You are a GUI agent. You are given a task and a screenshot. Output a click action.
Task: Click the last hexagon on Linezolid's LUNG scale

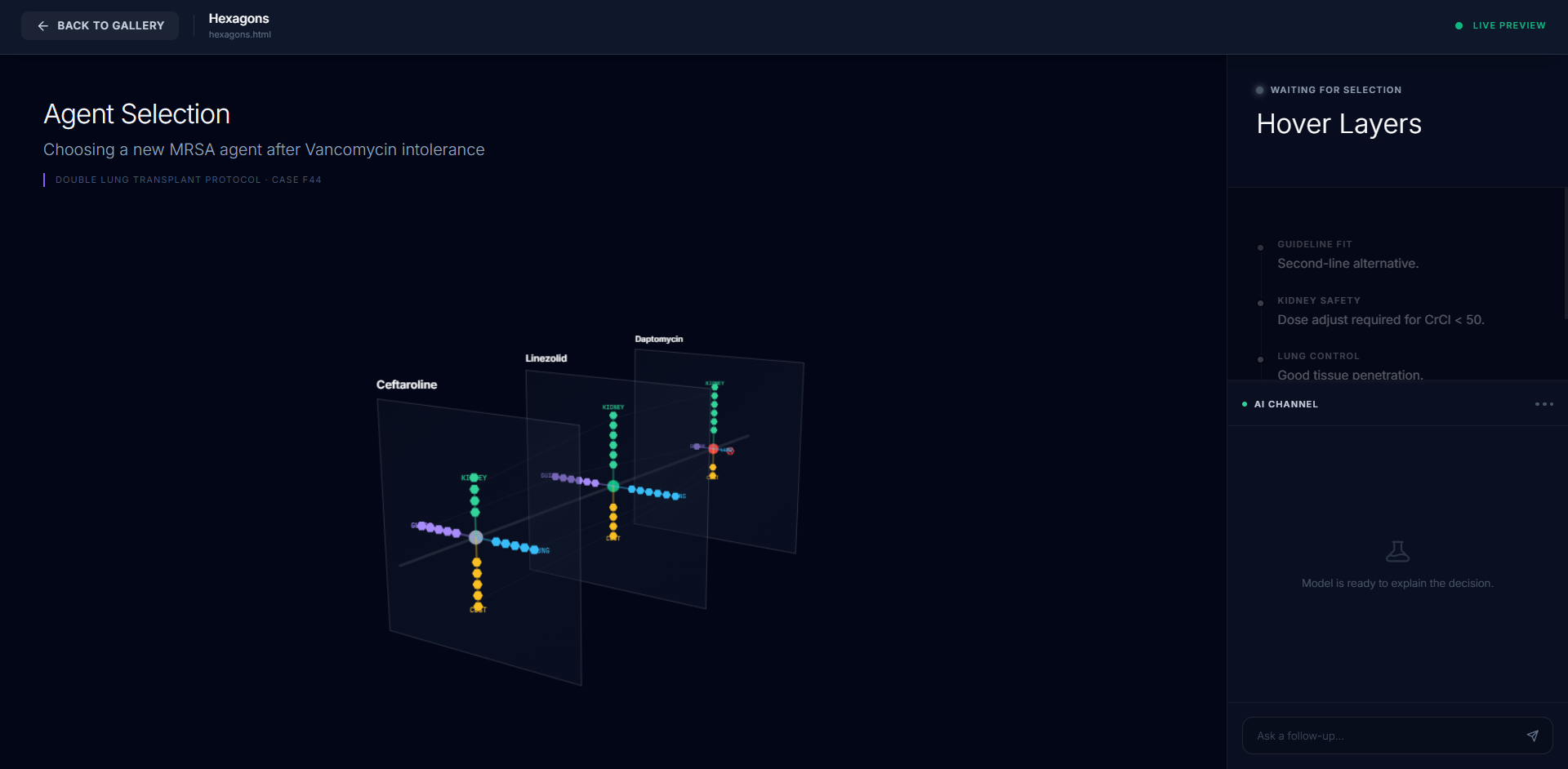click(x=675, y=496)
